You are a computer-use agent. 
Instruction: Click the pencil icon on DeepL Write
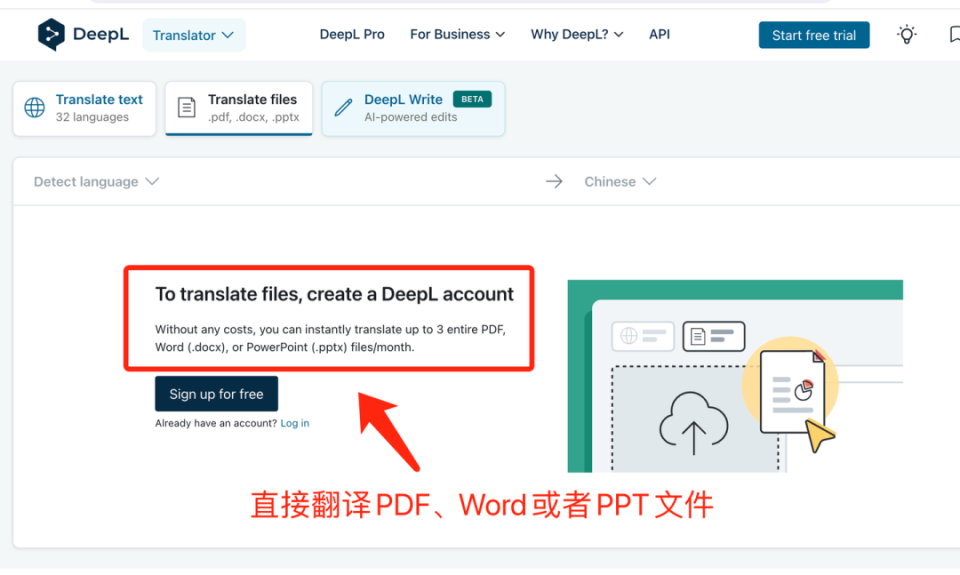pyautogui.click(x=343, y=108)
